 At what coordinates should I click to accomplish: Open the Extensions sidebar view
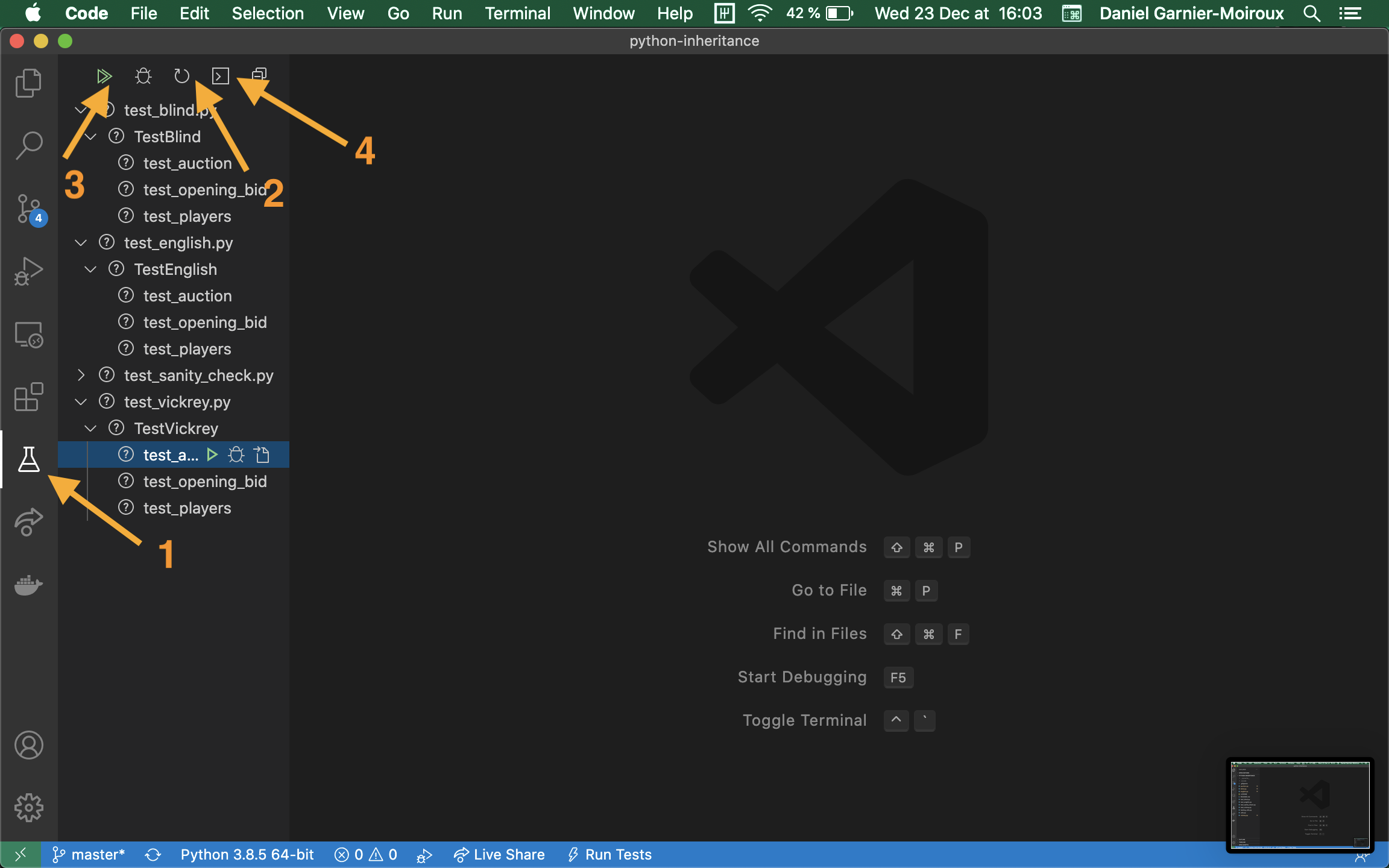click(x=29, y=397)
